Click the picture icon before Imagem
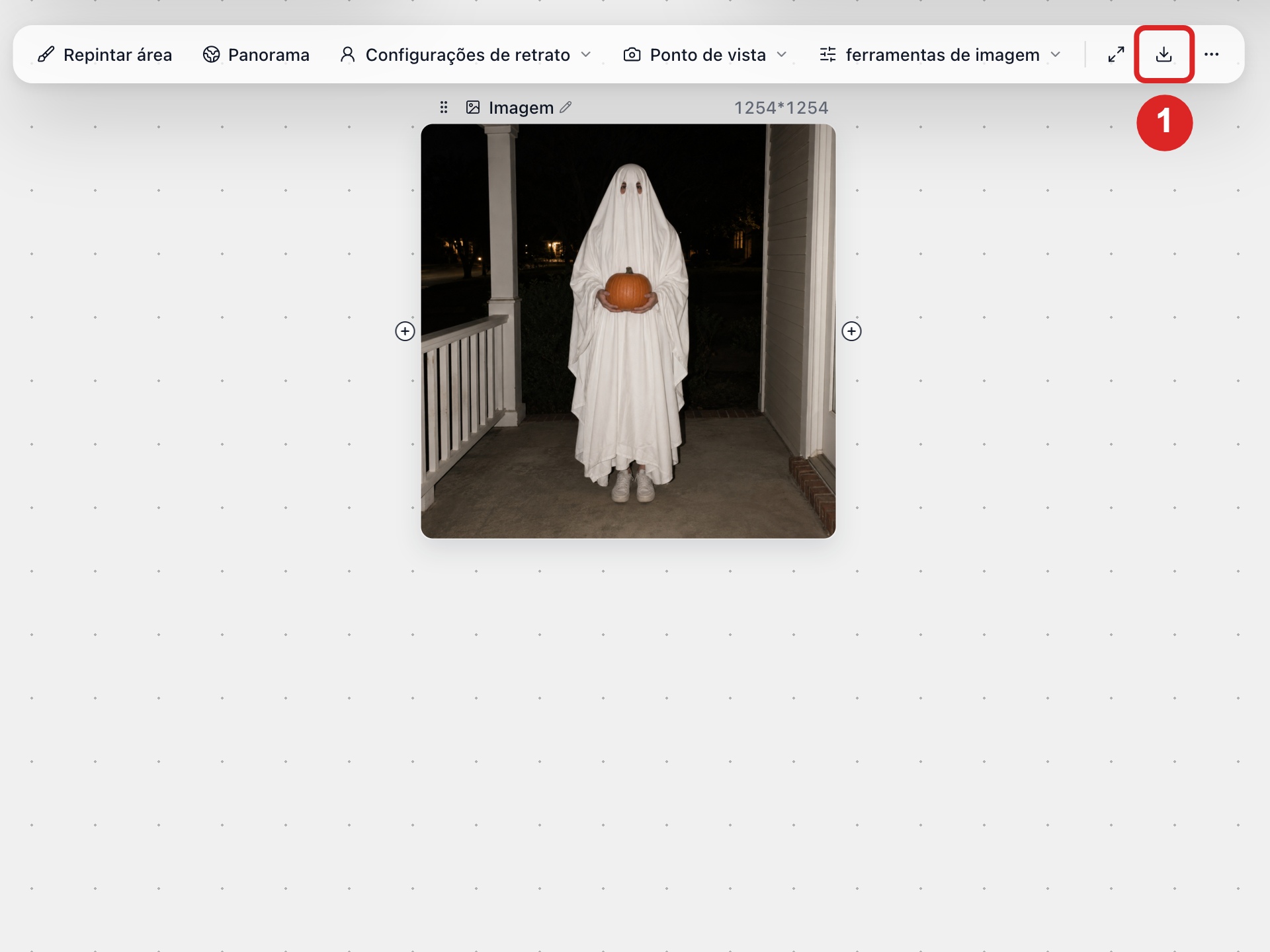The width and height of the screenshot is (1270, 952). click(473, 107)
